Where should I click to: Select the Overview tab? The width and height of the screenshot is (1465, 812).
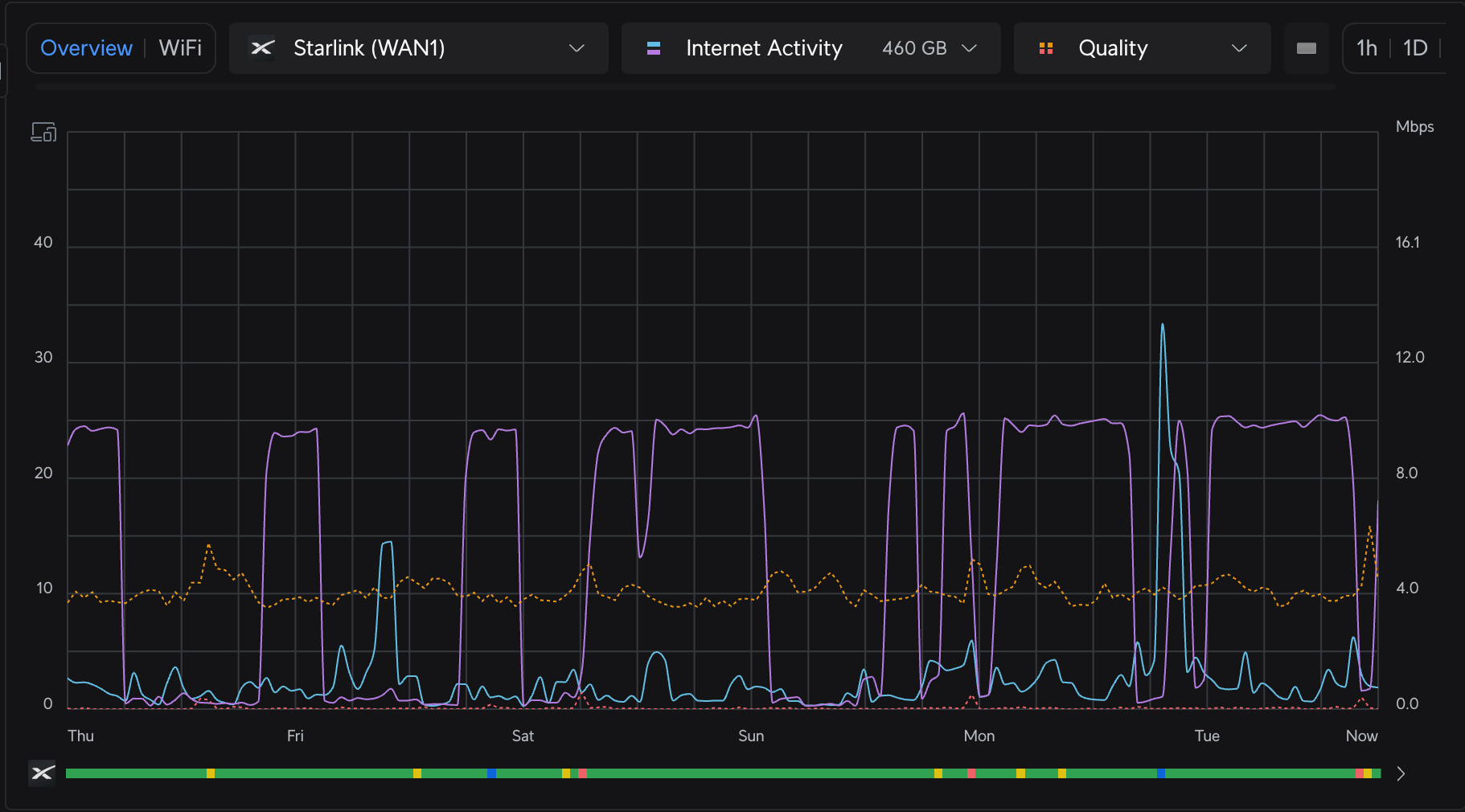(x=86, y=48)
